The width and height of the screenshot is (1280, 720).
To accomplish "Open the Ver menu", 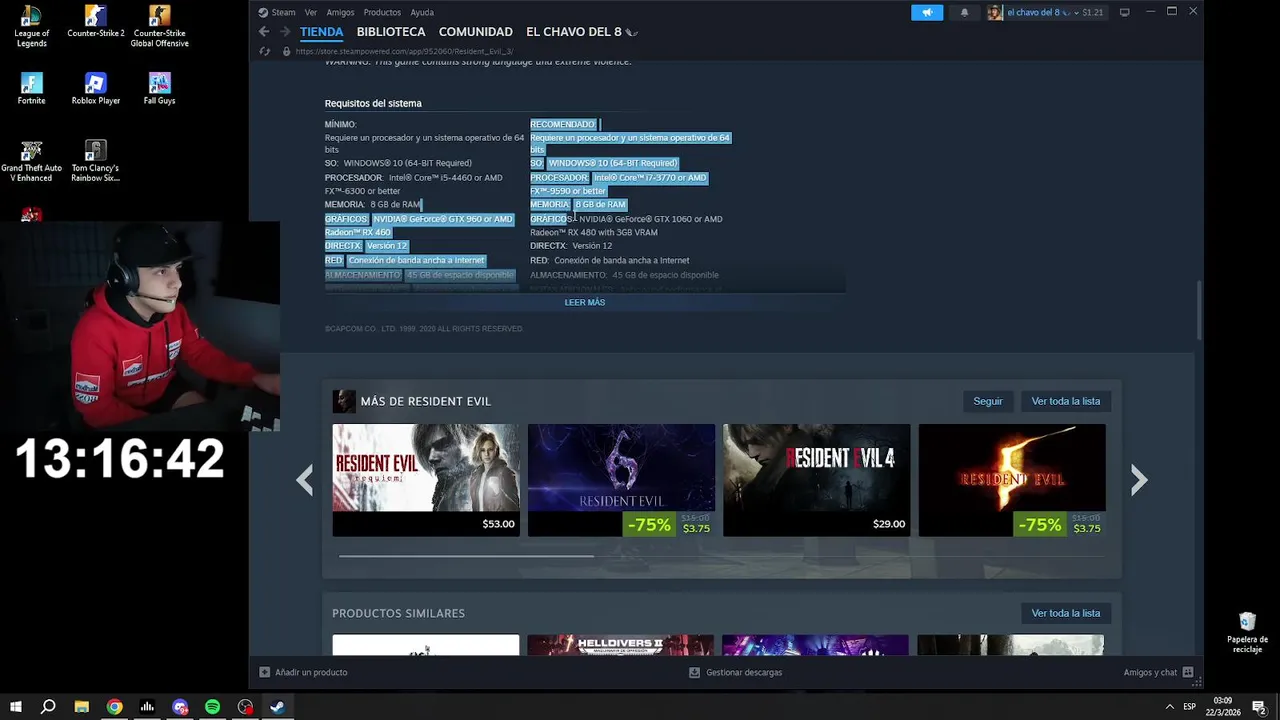I will 311,12.
